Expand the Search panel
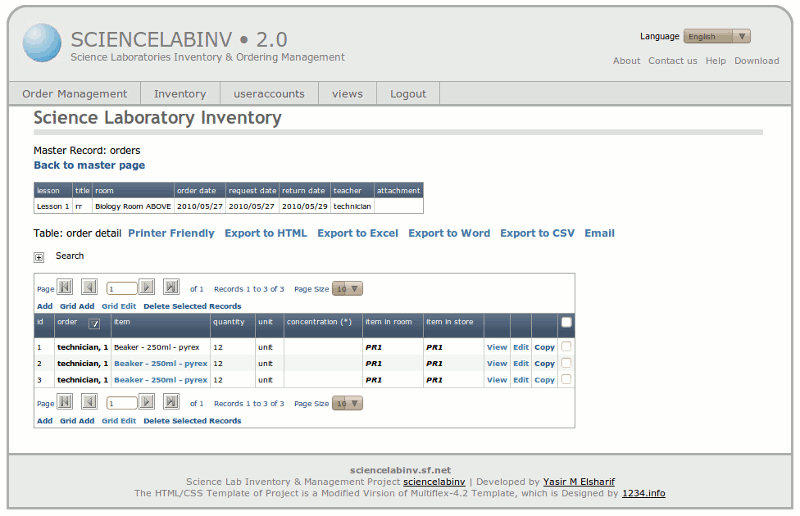Screen dimensions: 800x516 tap(39, 257)
